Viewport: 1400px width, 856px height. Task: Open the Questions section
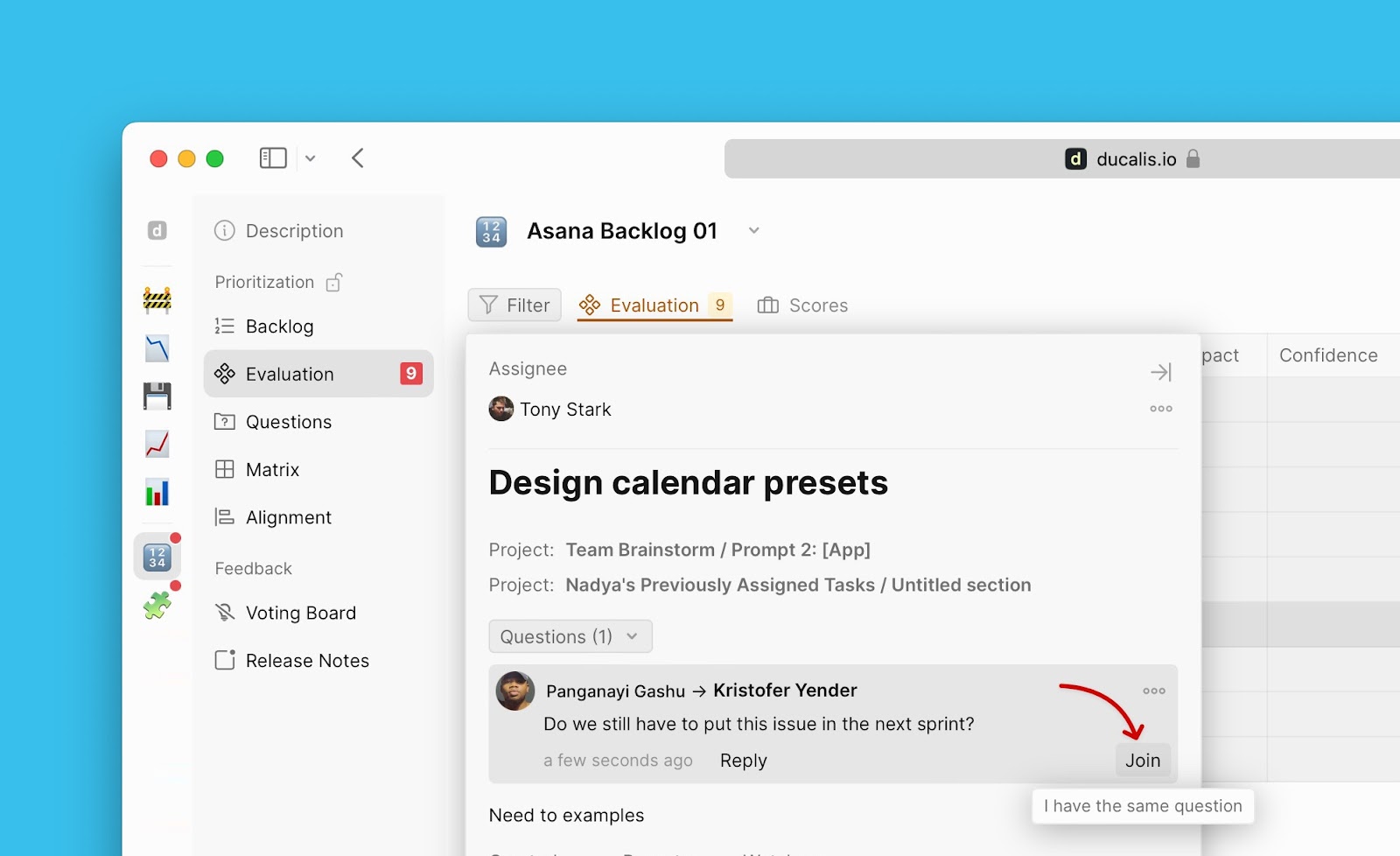[273, 422]
